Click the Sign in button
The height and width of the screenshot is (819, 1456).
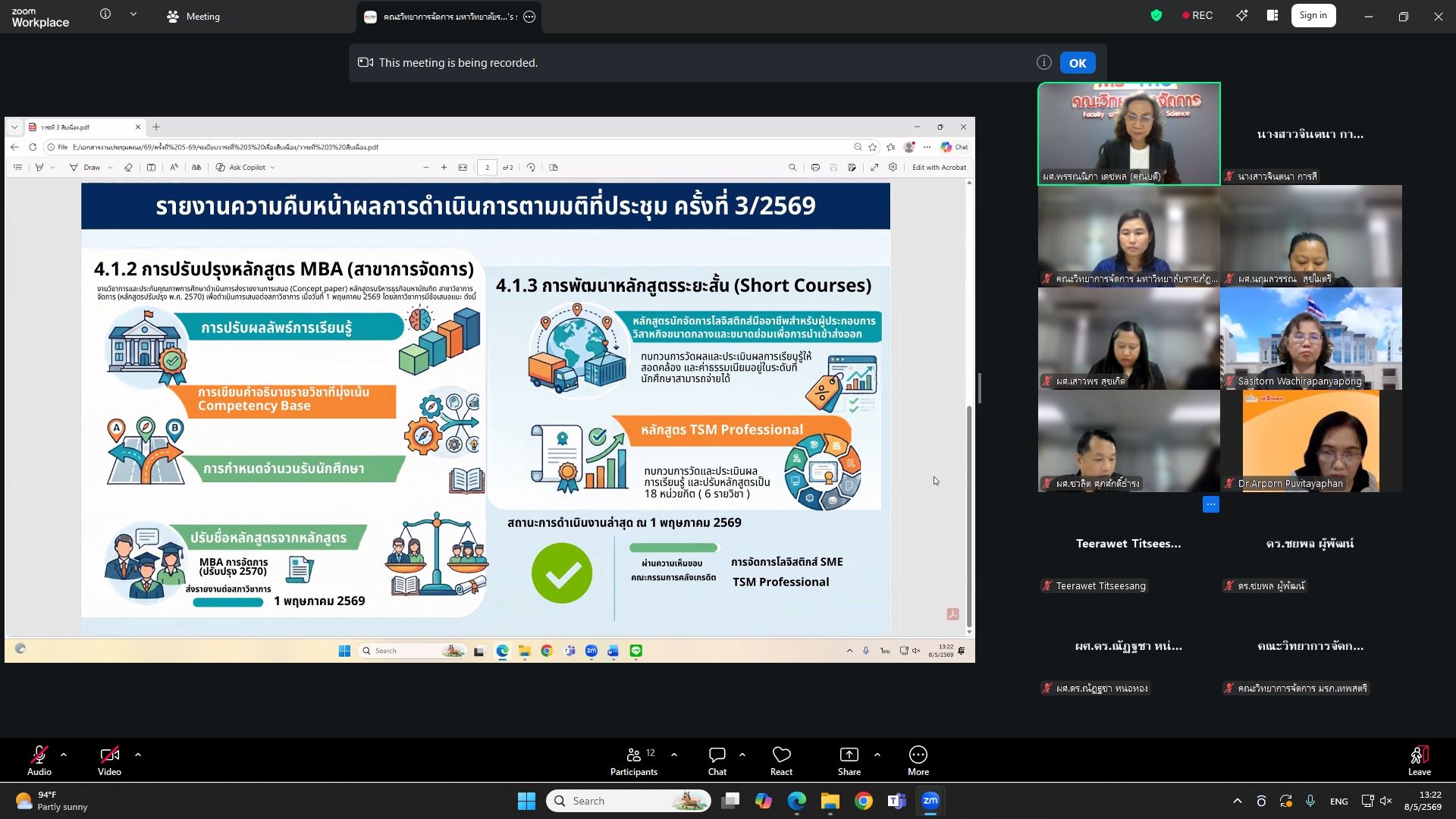pos(1313,15)
